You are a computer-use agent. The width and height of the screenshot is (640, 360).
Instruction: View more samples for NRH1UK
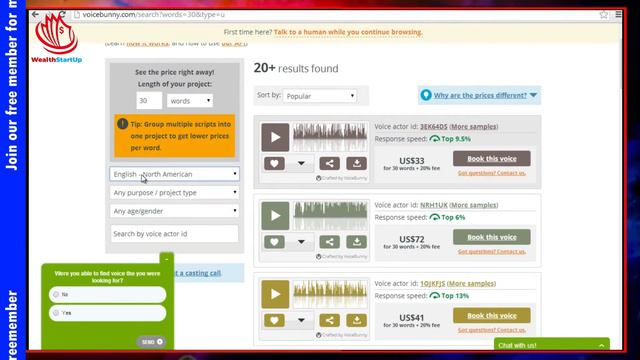pyautogui.click(x=473, y=205)
